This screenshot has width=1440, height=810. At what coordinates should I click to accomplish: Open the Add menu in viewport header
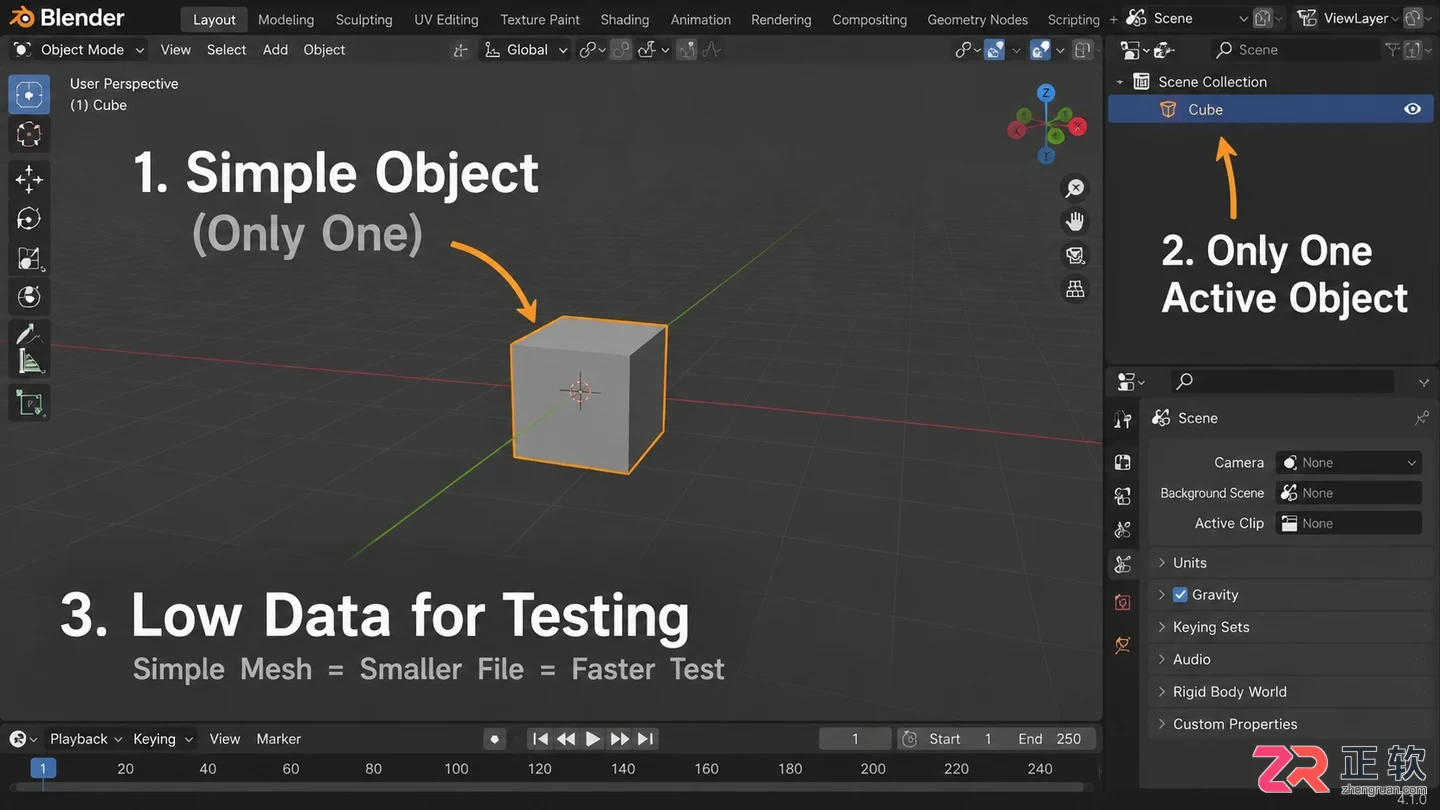(275, 50)
